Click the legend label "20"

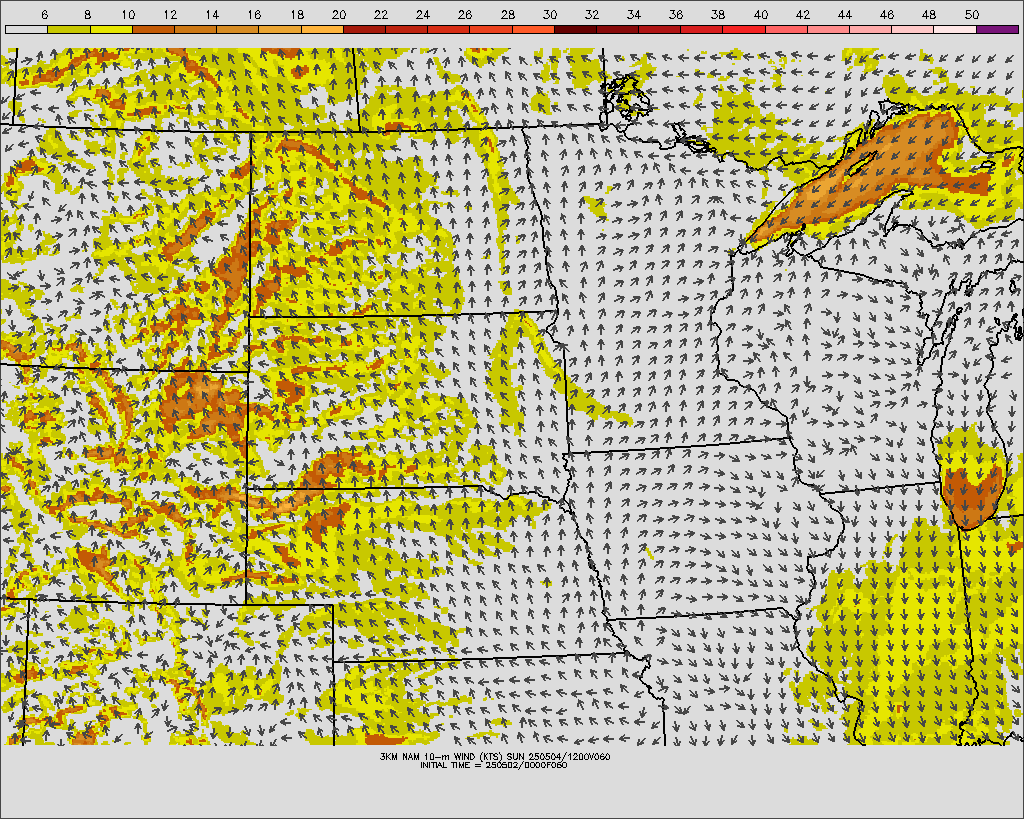(339, 14)
